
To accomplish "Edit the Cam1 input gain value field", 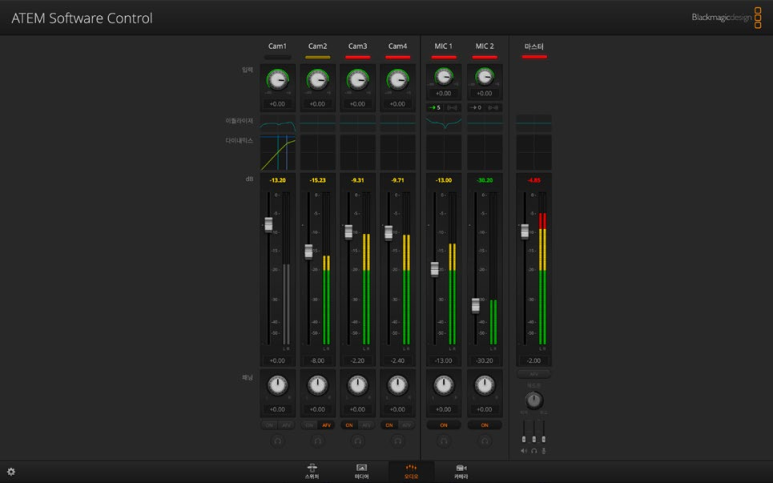I will [x=278, y=104].
